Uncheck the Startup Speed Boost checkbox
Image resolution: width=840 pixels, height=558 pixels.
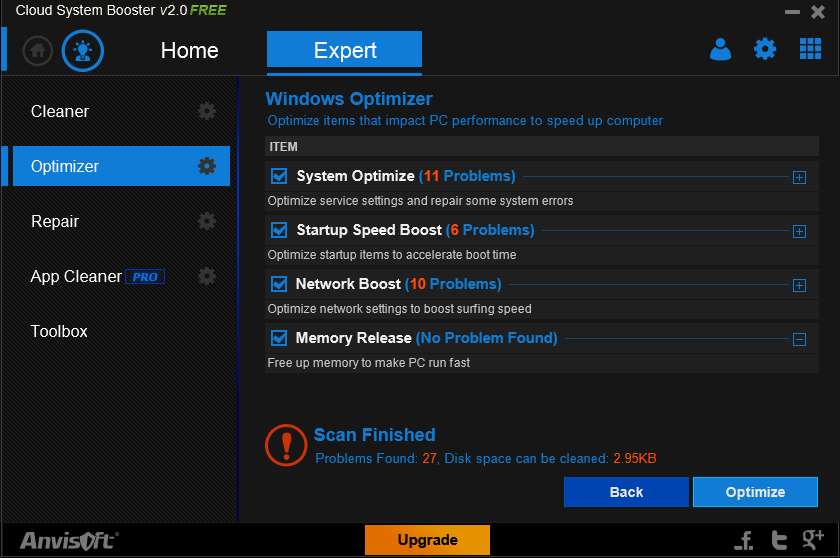click(x=279, y=230)
